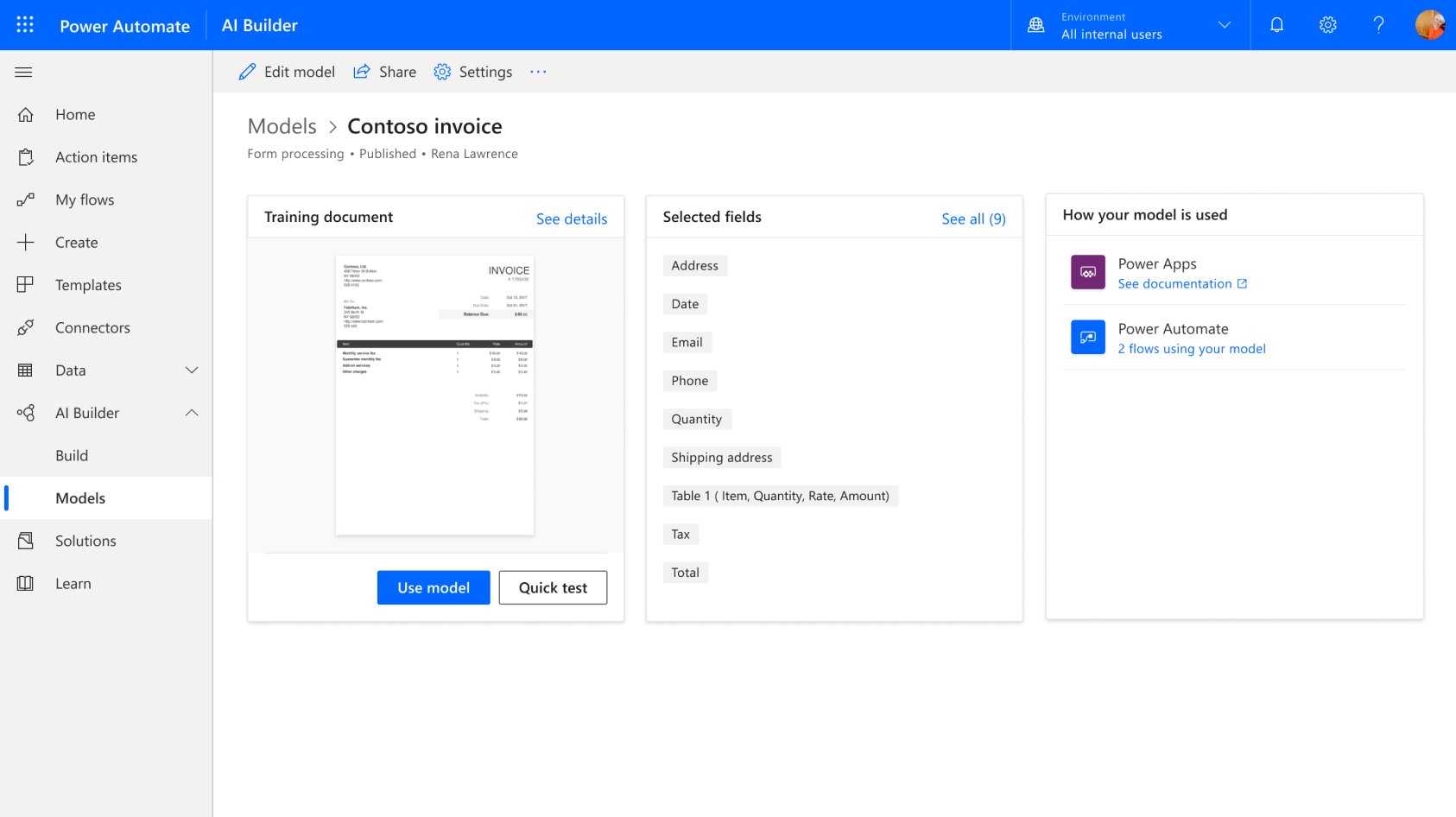The image size is (1456, 817).
Task: Click the Power Apps purple icon
Action: 1088,272
